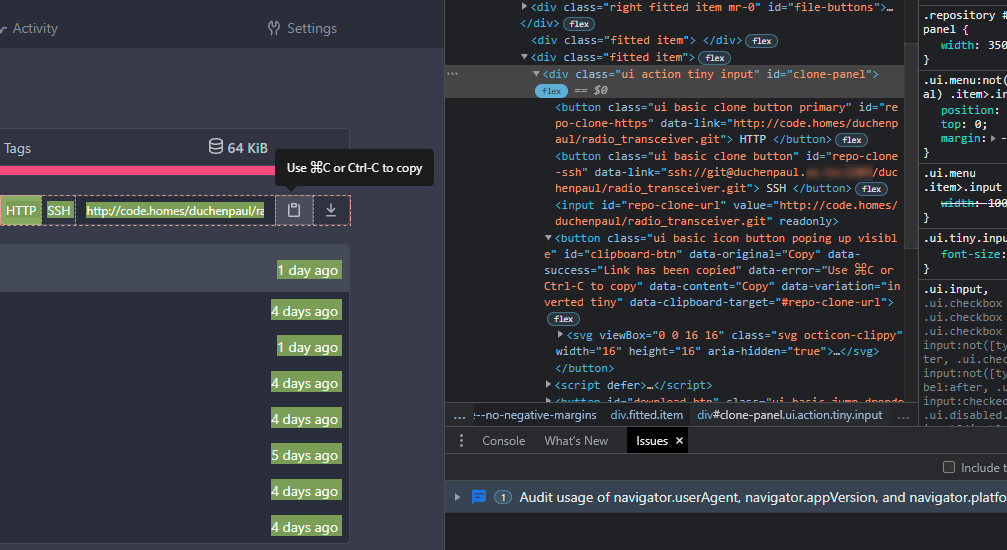Open the drawer three-dot menu
The image size is (1007, 550).
[x=461, y=441]
